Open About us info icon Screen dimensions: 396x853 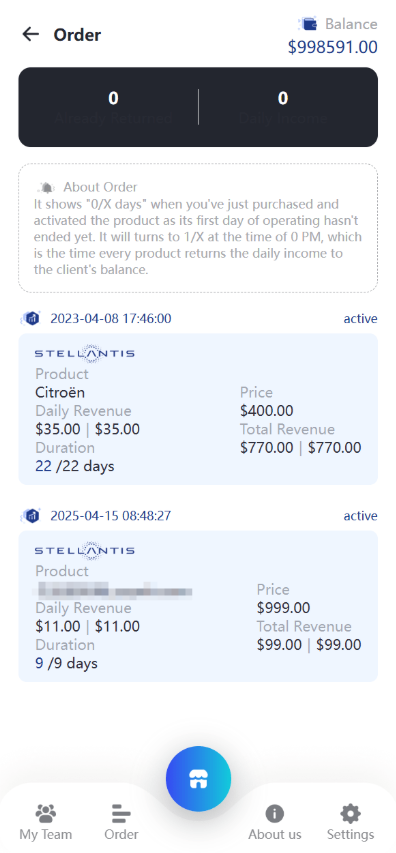coord(275,814)
